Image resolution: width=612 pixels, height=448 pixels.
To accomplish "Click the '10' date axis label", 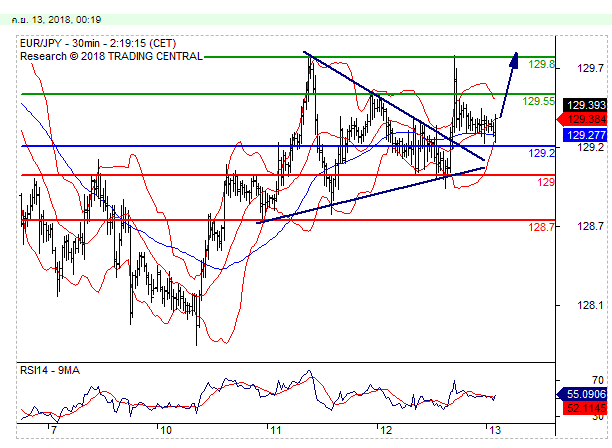I will pos(165,430).
